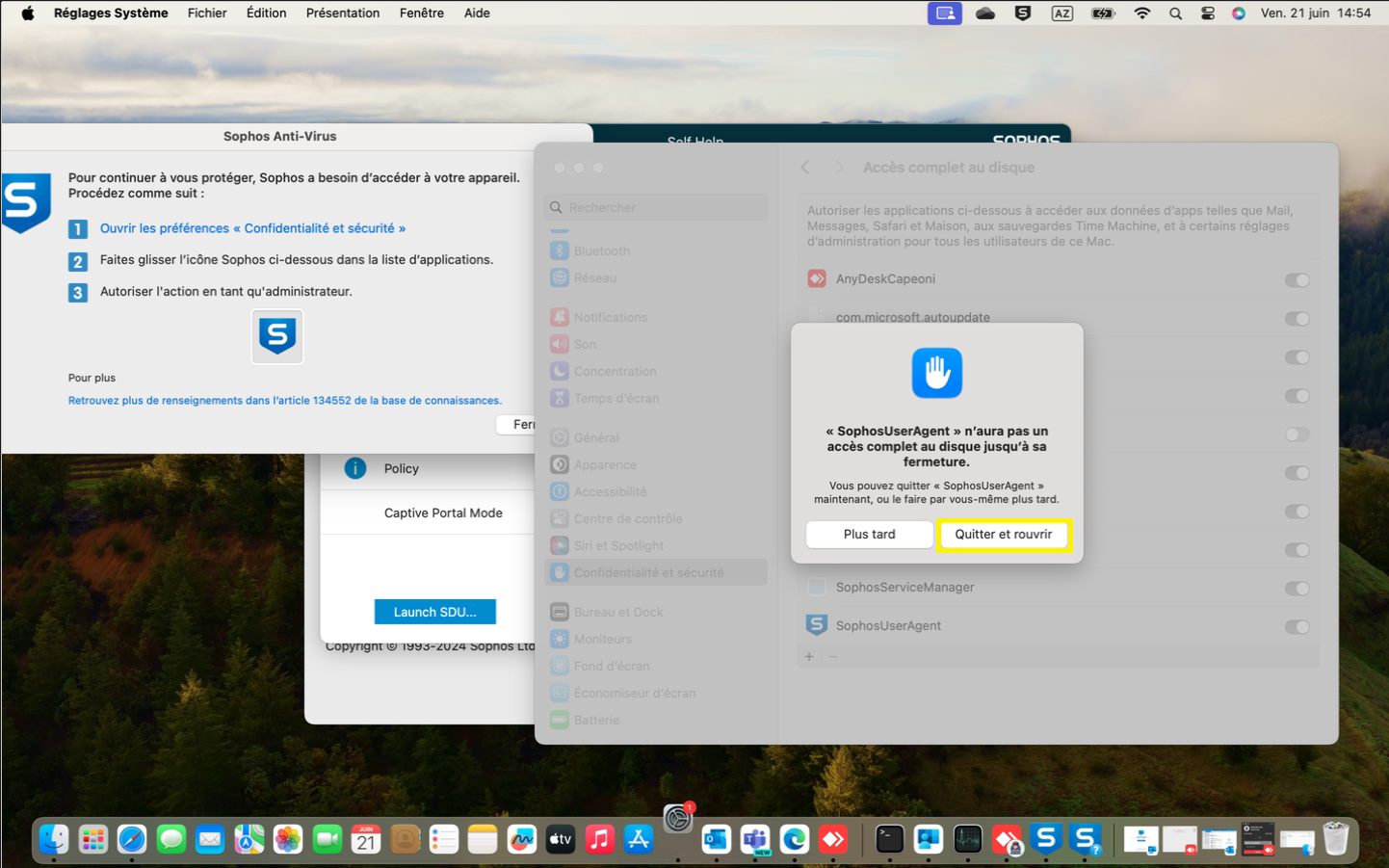Open the Édition menu
The width and height of the screenshot is (1389, 868).
(266, 13)
